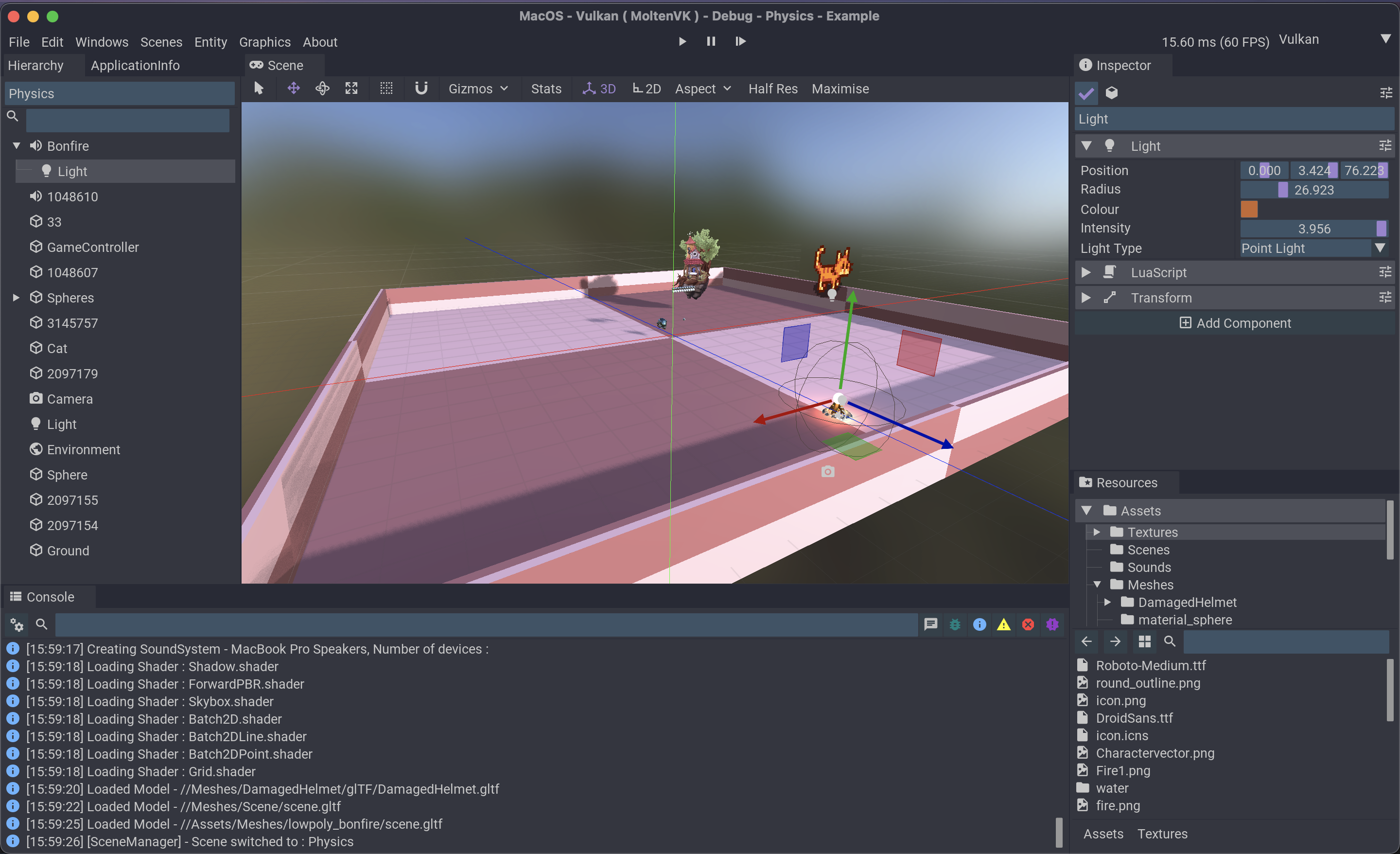
Task: Open the Aspect ratio dropdown
Action: point(703,89)
